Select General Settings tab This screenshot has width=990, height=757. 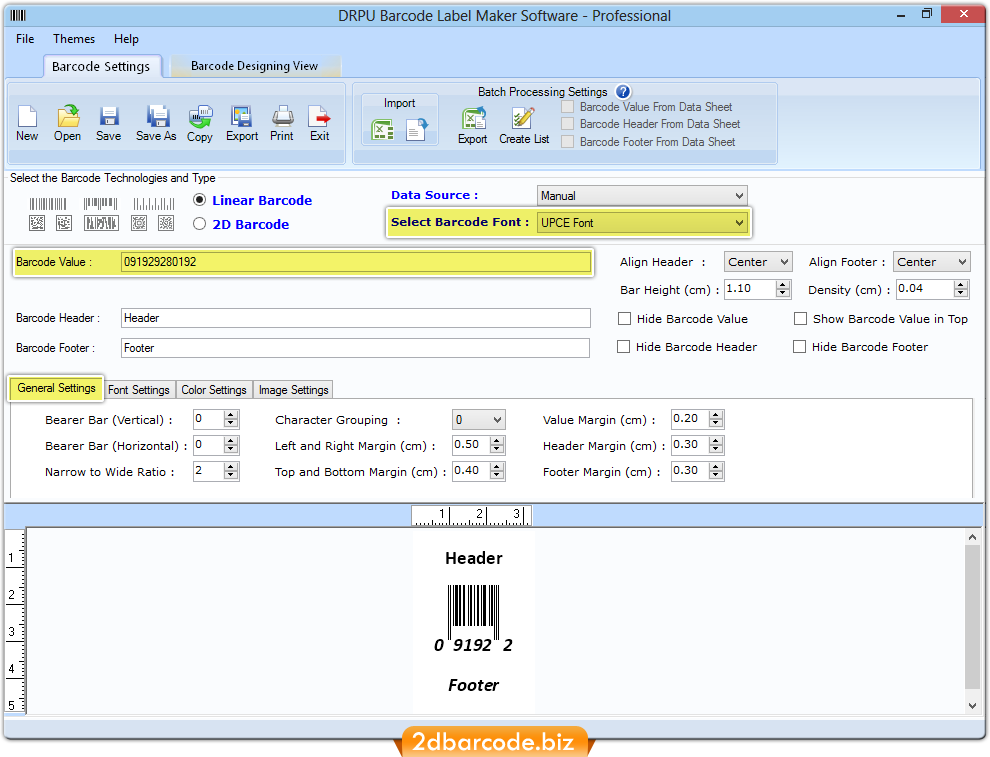(56, 388)
